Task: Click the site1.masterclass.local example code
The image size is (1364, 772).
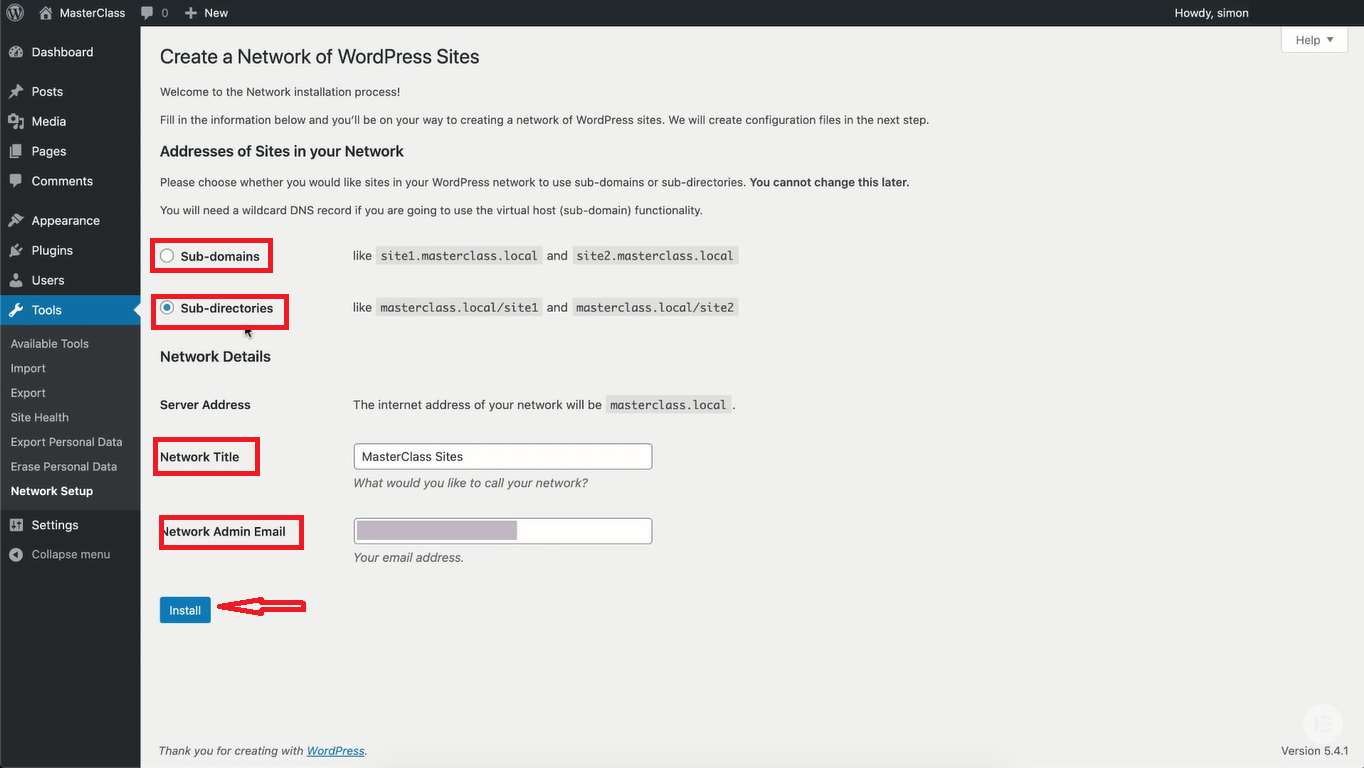Action: click(459, 256)
